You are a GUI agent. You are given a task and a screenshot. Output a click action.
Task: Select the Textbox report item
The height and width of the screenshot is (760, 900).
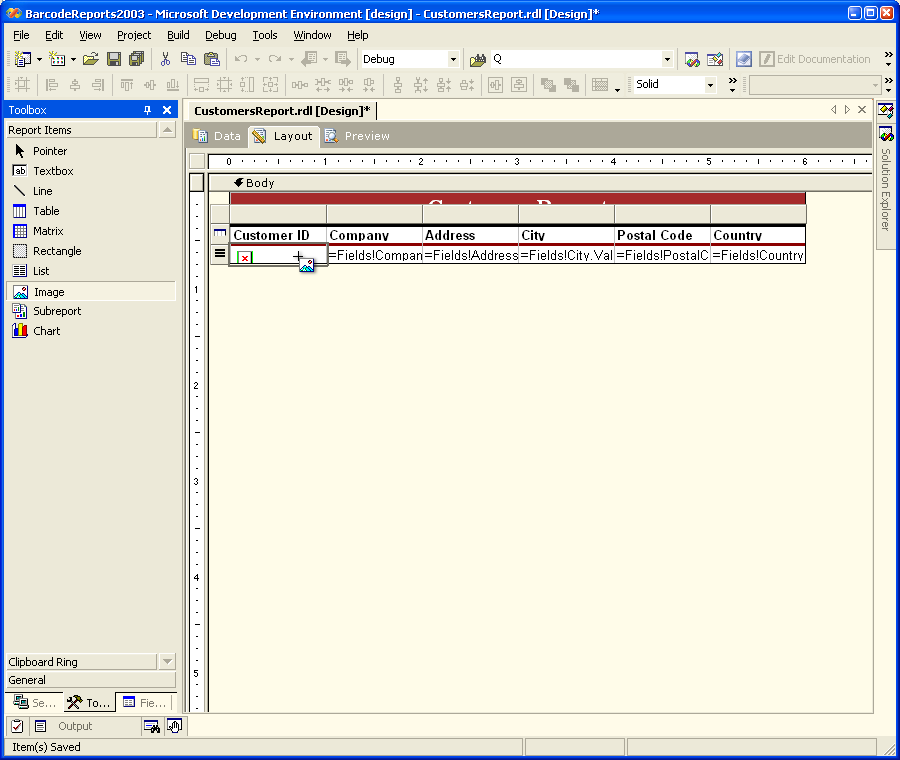click(x=52, y=171)
